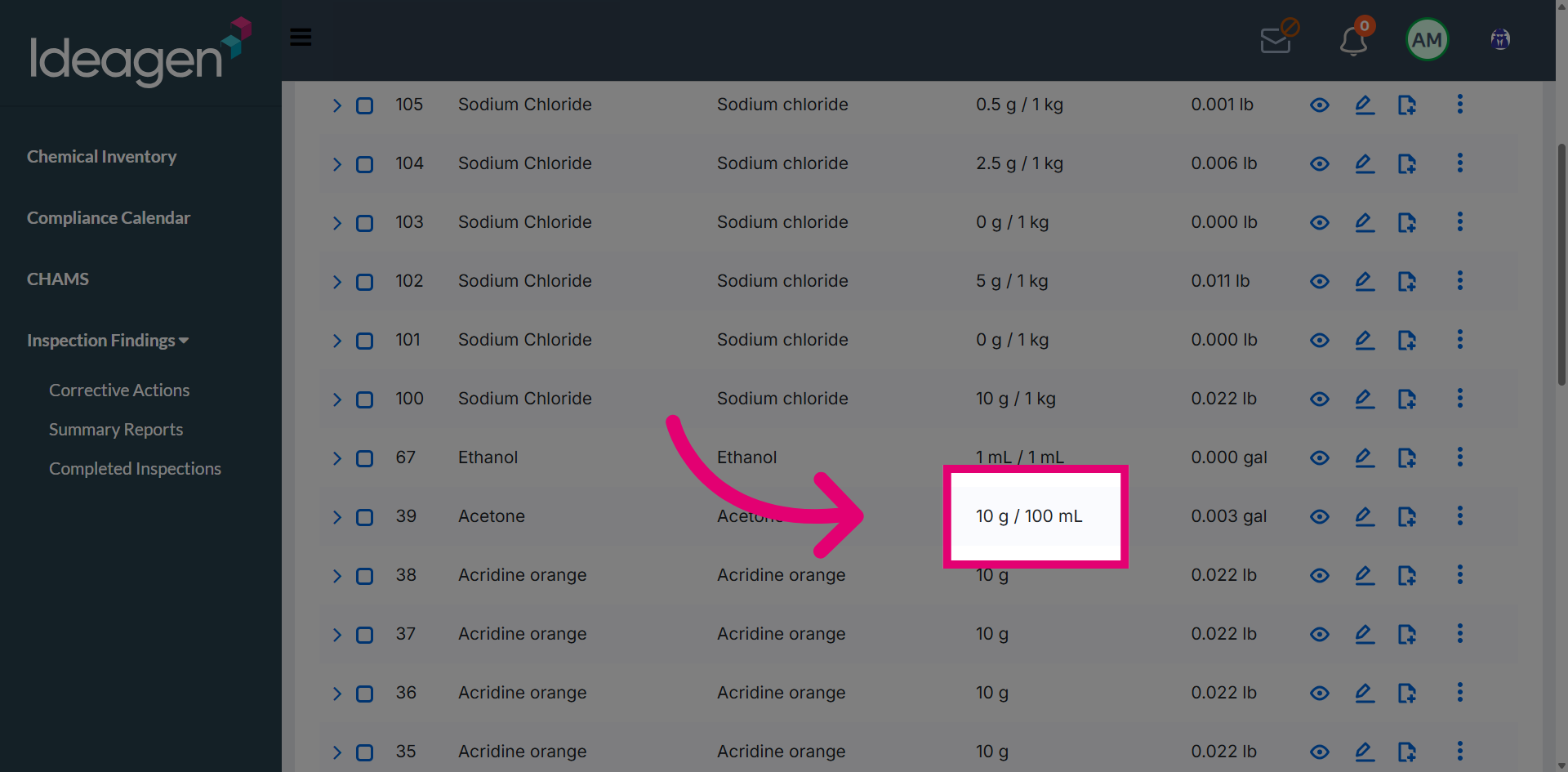The height and width of the screenshot is (772, 1568).
Task: Edit row 103 Sodium Chloride
Action: click(x=1365, y=222)
